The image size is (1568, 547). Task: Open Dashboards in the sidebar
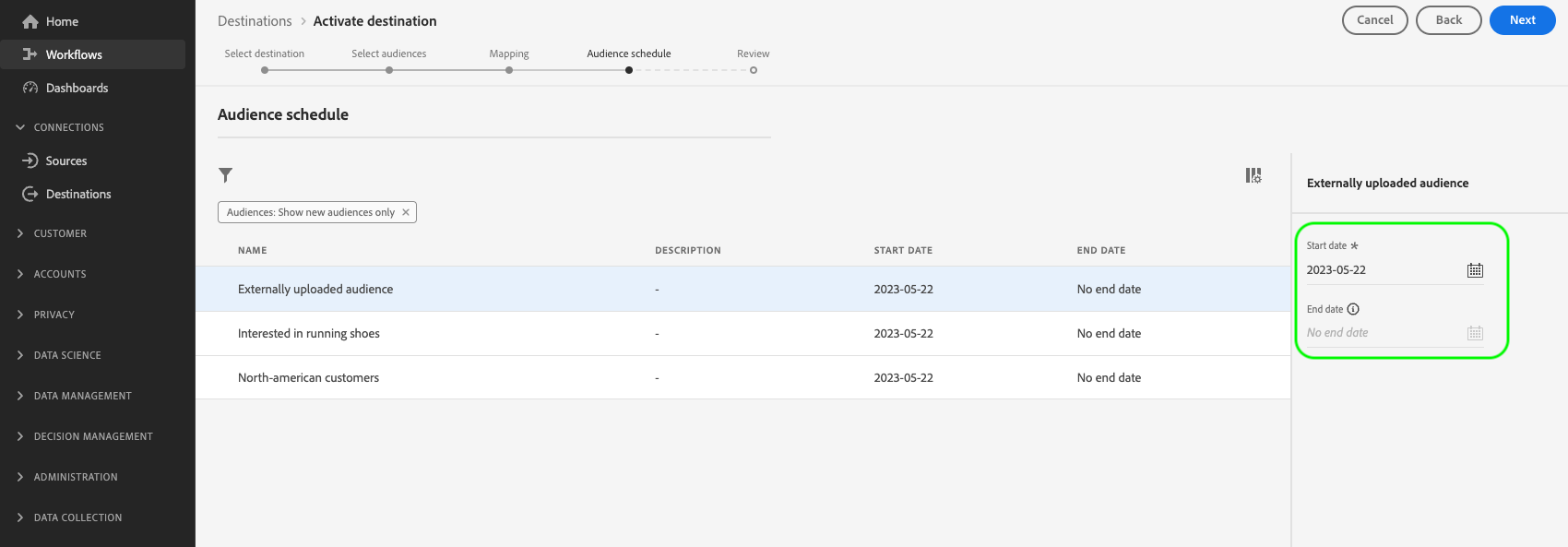[77, 88]
